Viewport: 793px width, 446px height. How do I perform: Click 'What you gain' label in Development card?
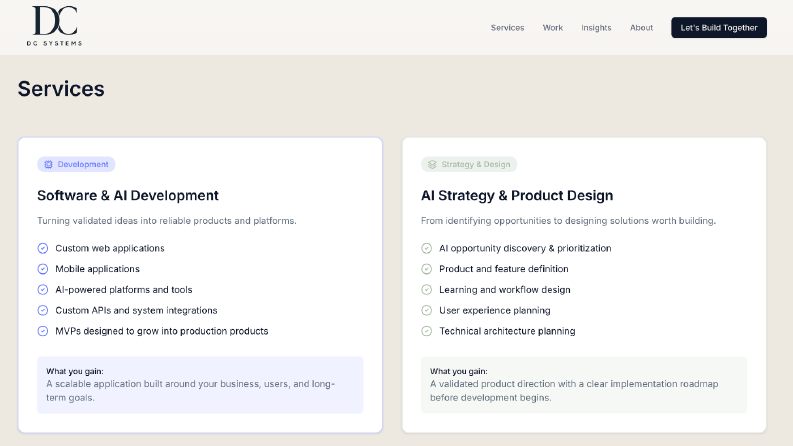tap(75, 371)
